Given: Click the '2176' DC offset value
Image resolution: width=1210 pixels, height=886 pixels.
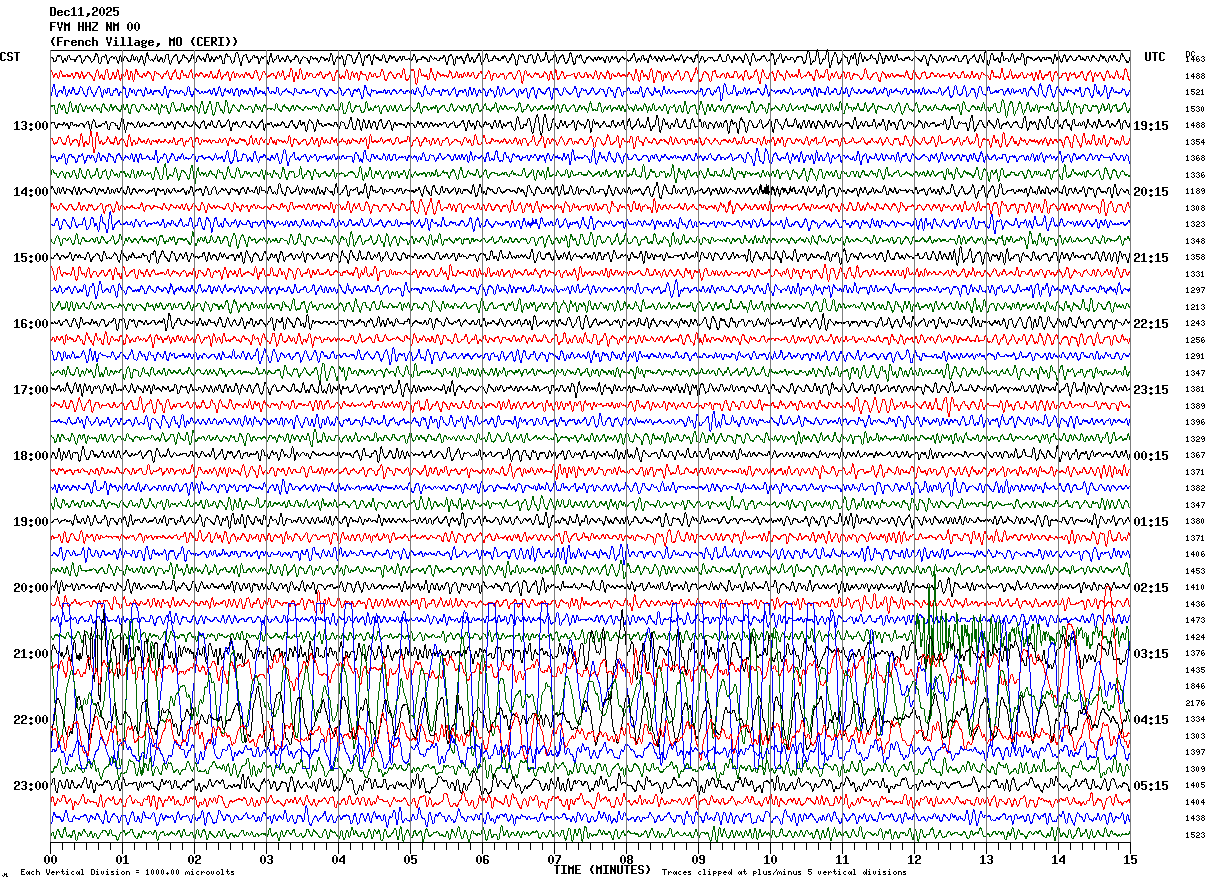Looking at the screenshot, I should tap(1195, 703).
